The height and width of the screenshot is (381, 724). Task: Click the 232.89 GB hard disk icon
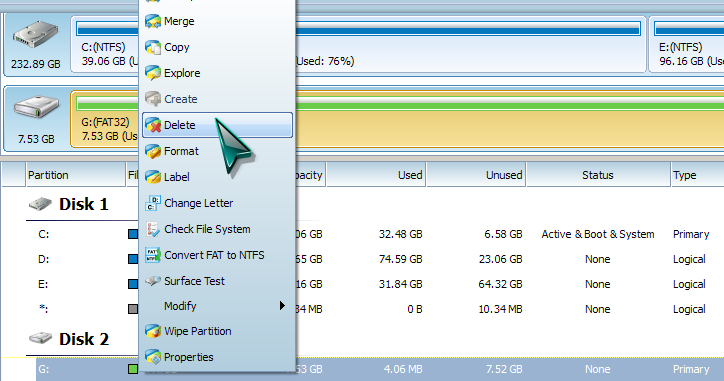[36, 35]
